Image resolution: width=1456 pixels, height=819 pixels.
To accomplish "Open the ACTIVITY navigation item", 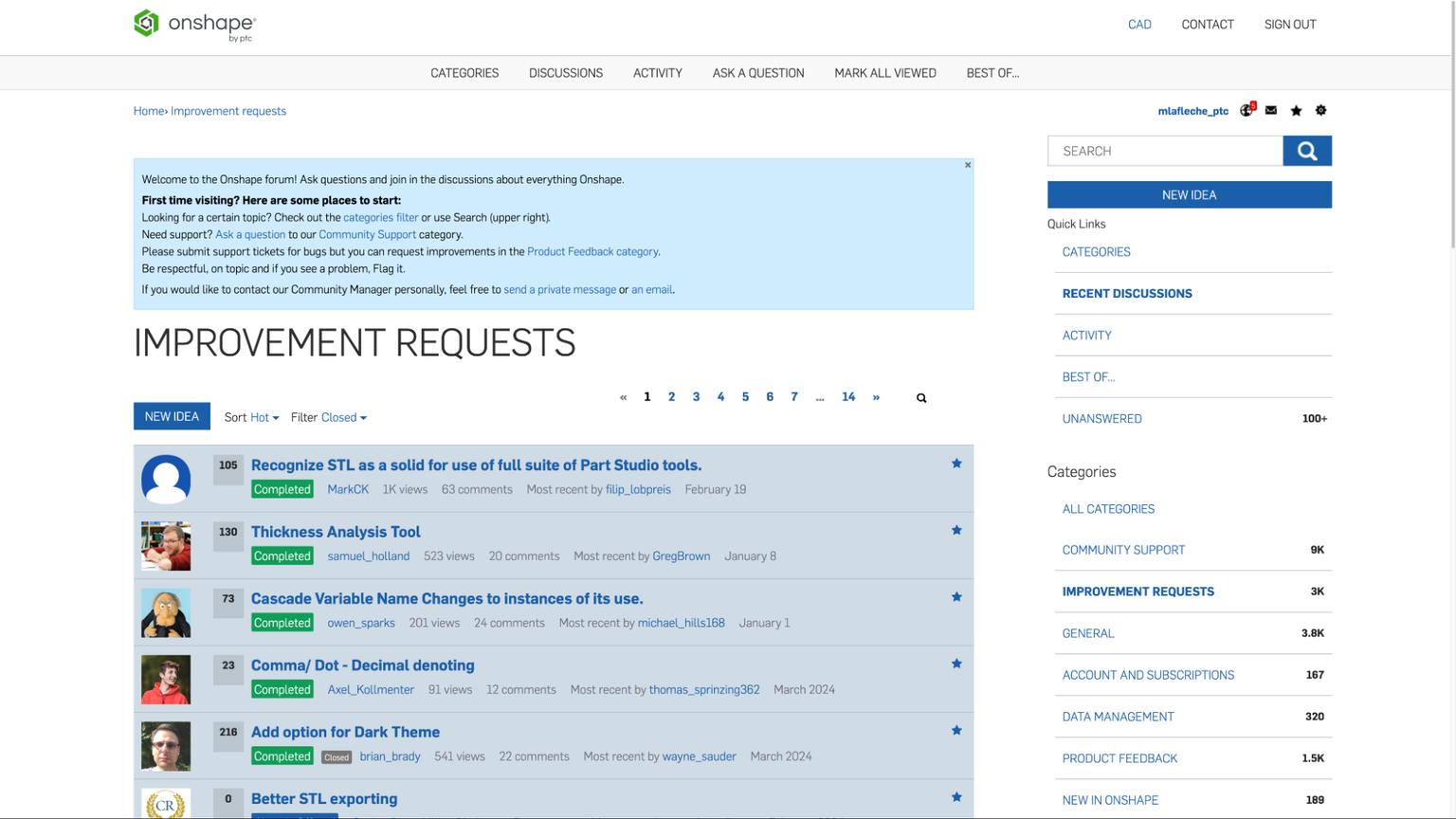I will click(657, 72).
